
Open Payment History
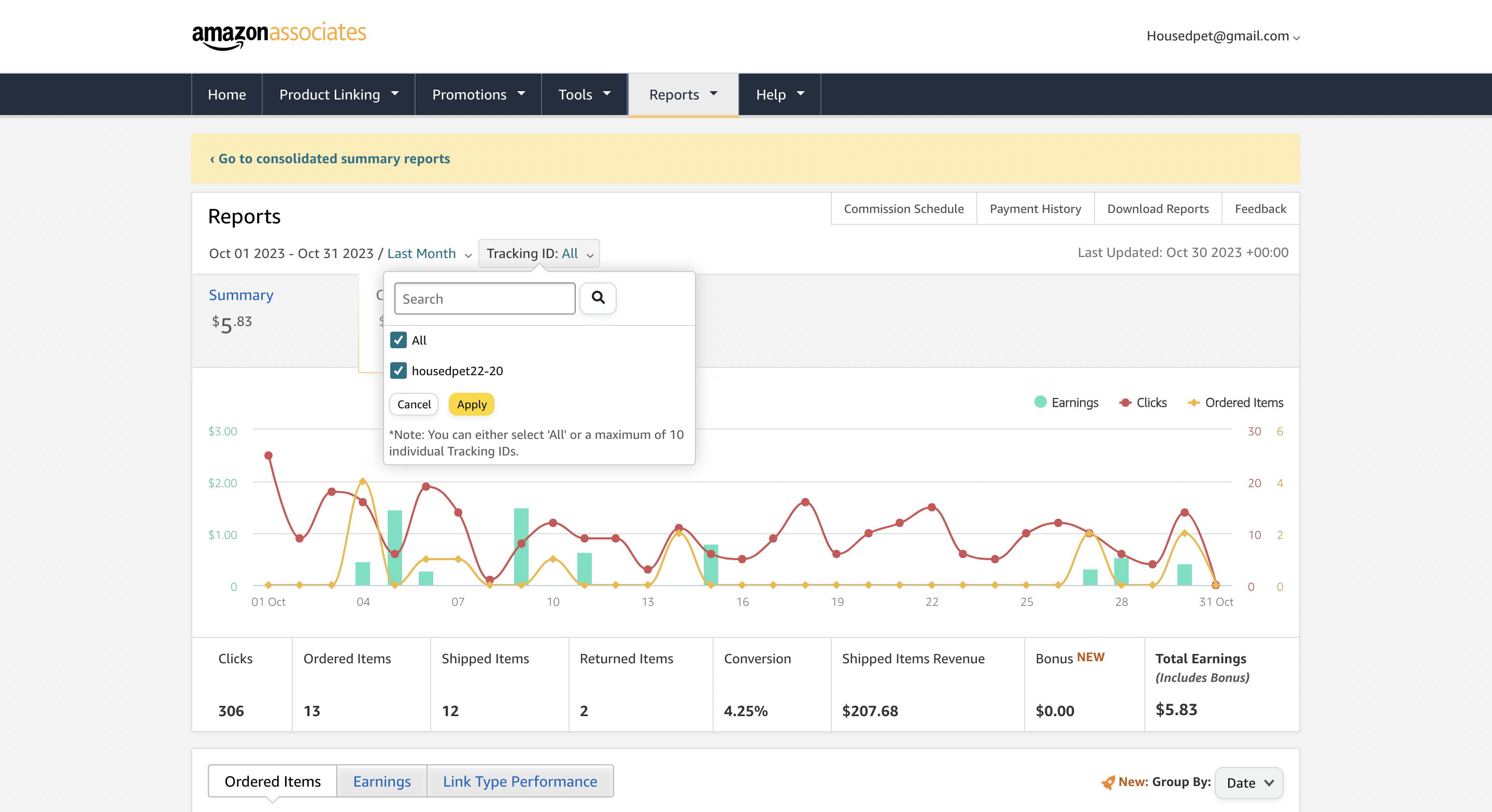coord(1035,208)
